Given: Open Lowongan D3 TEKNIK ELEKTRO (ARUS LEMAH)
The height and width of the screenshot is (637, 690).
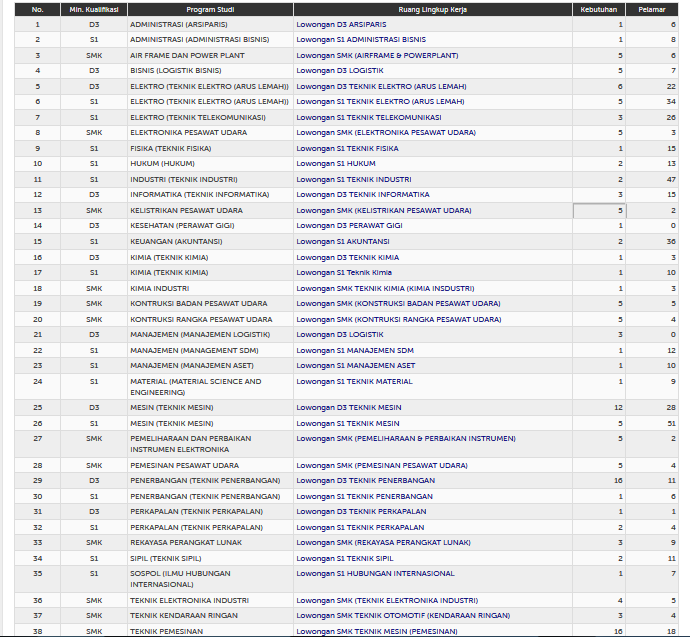Looking at the screenshot, I should coord(381,87).
